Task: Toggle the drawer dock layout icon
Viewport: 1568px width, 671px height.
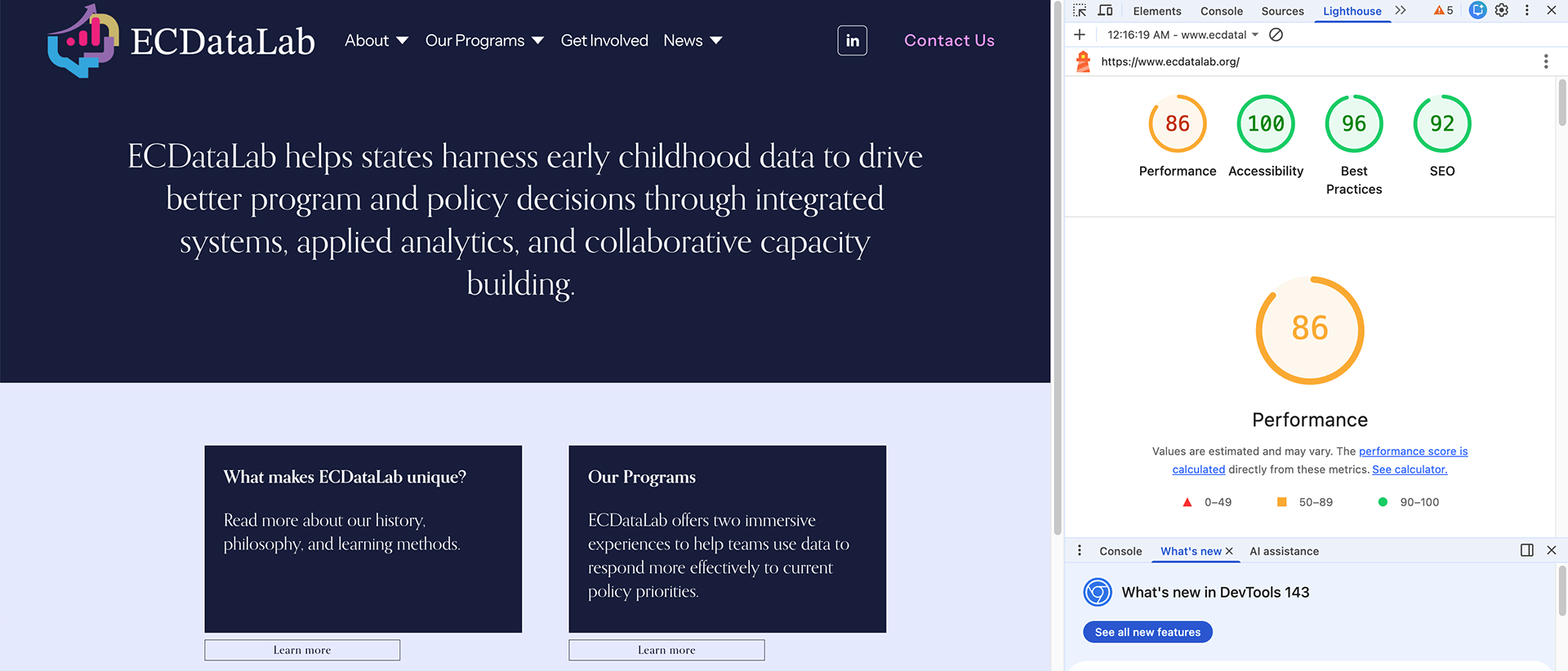Action: pyautogui.click(x=1527, y=550)
